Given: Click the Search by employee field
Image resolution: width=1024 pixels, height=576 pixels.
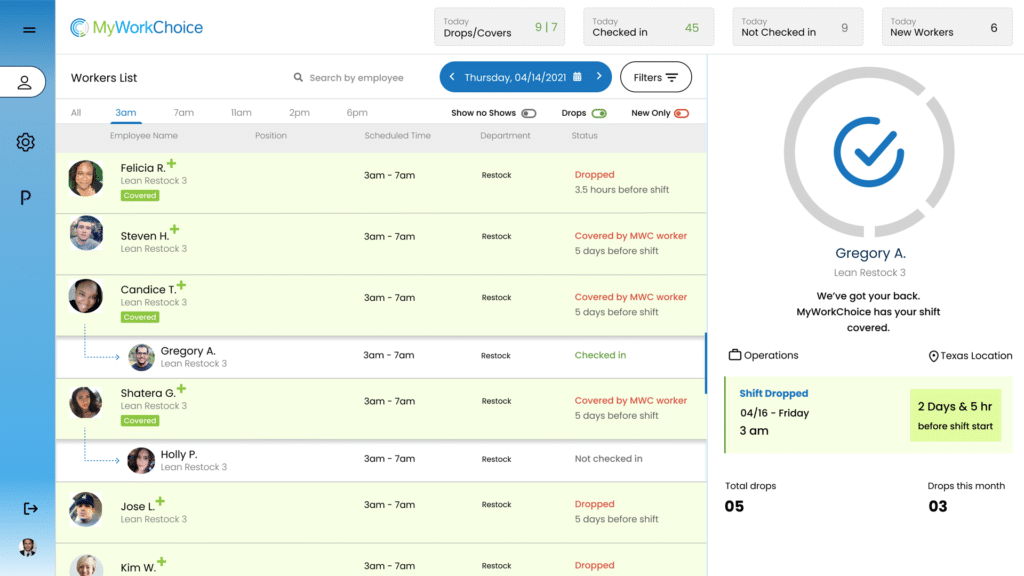Looking at the screenshot, I should 357,78.
